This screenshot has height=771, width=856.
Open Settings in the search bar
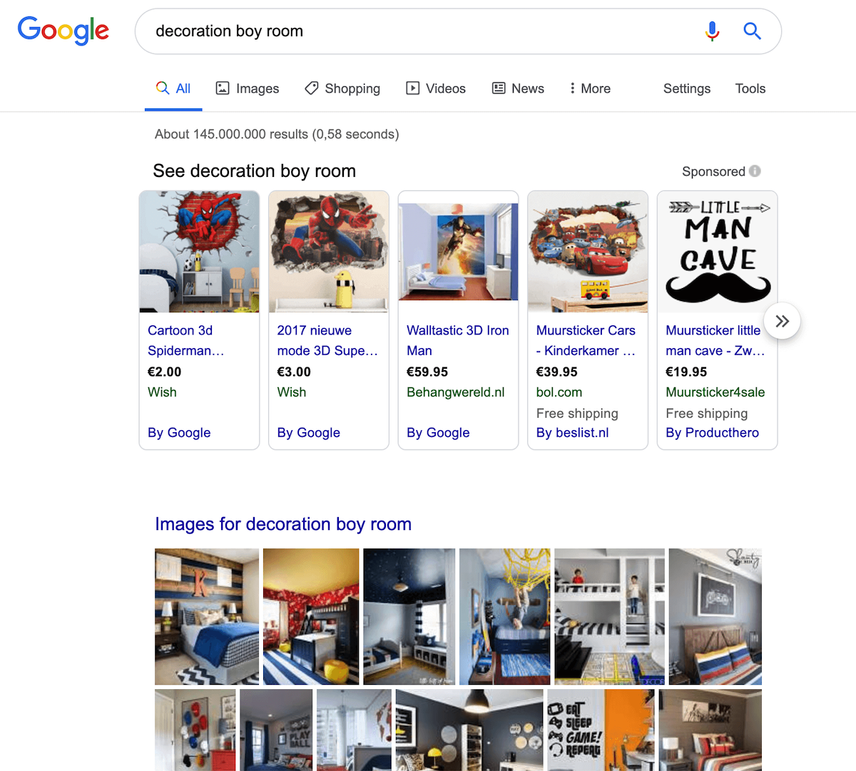point(687,88)
